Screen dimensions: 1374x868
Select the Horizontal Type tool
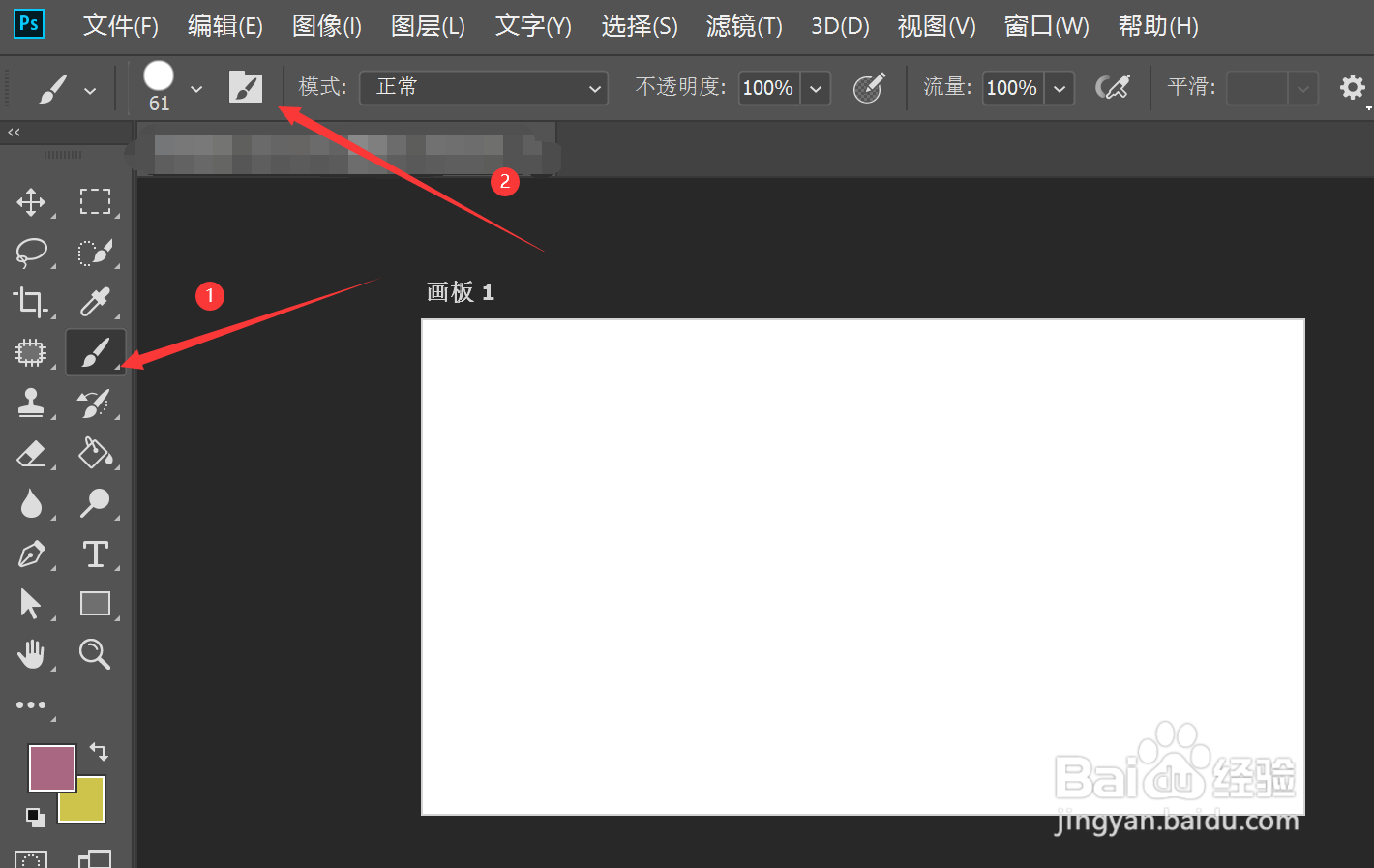pos(96,554)
